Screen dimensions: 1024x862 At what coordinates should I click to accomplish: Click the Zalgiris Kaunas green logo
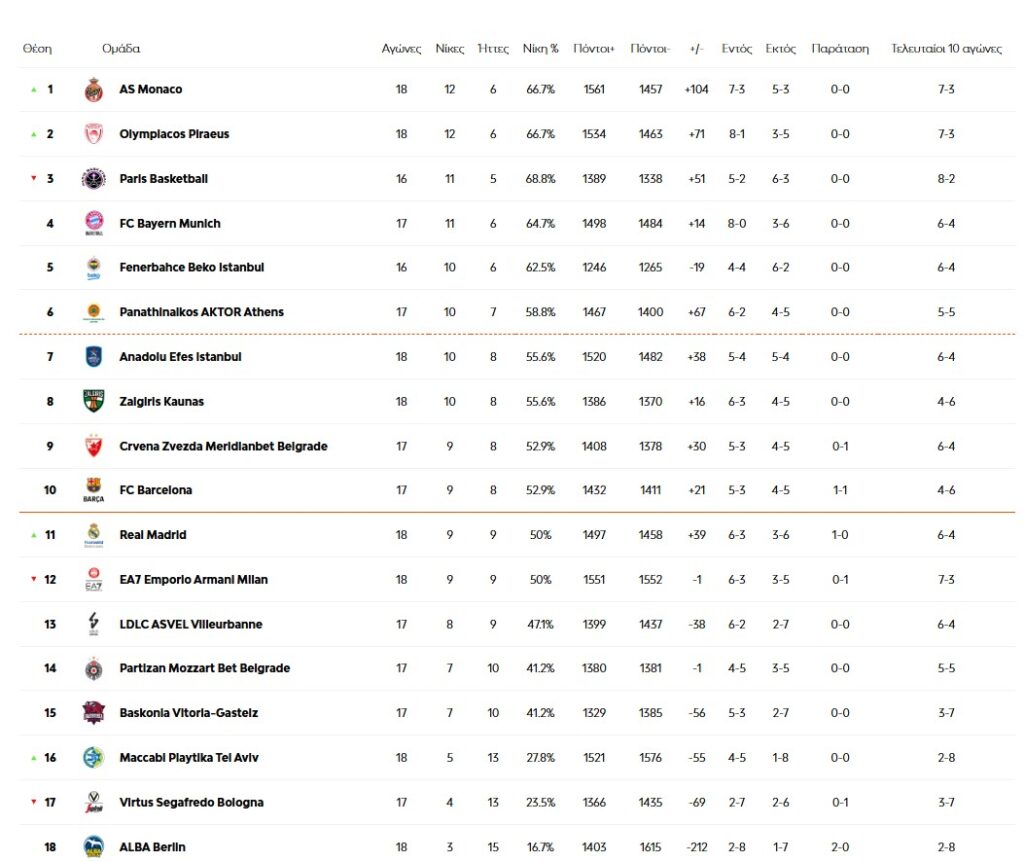93,401
